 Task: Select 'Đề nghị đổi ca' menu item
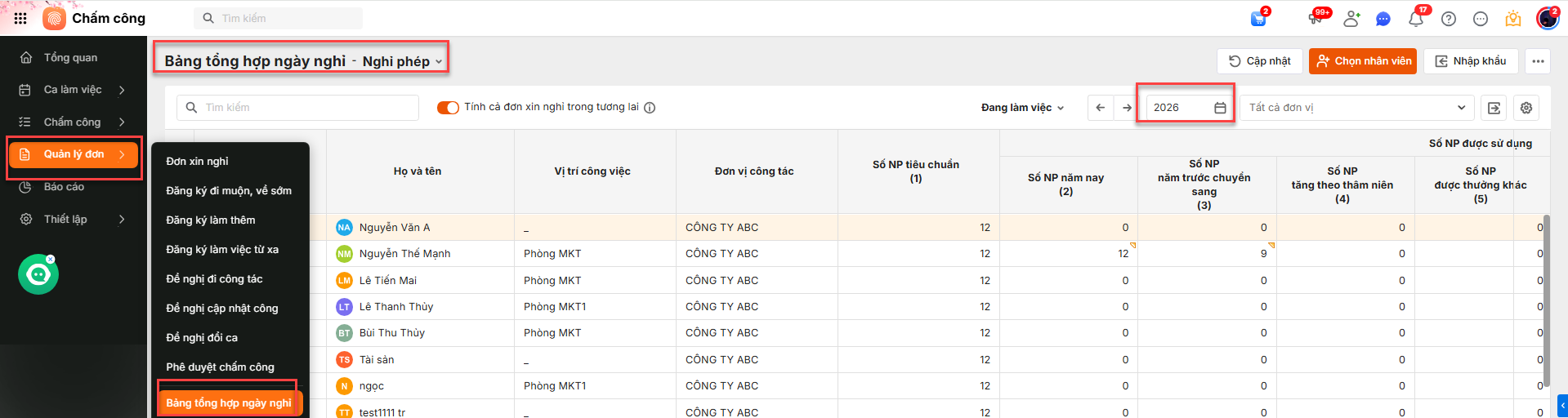coord(202,338)
